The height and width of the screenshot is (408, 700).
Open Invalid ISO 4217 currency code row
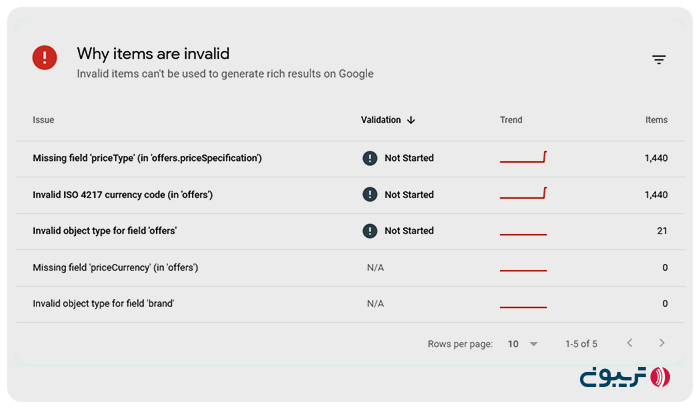coord(122,195)
